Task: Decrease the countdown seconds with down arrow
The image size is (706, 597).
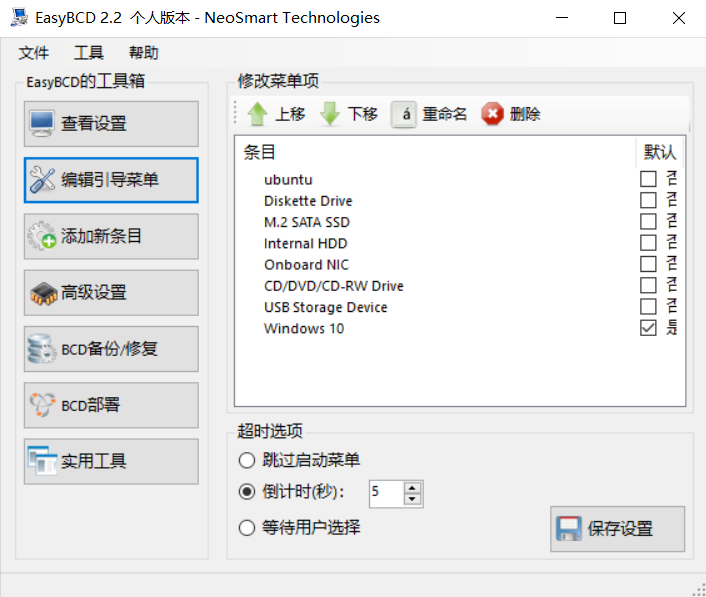Action: pyautogui.click(x=412, y=499)
